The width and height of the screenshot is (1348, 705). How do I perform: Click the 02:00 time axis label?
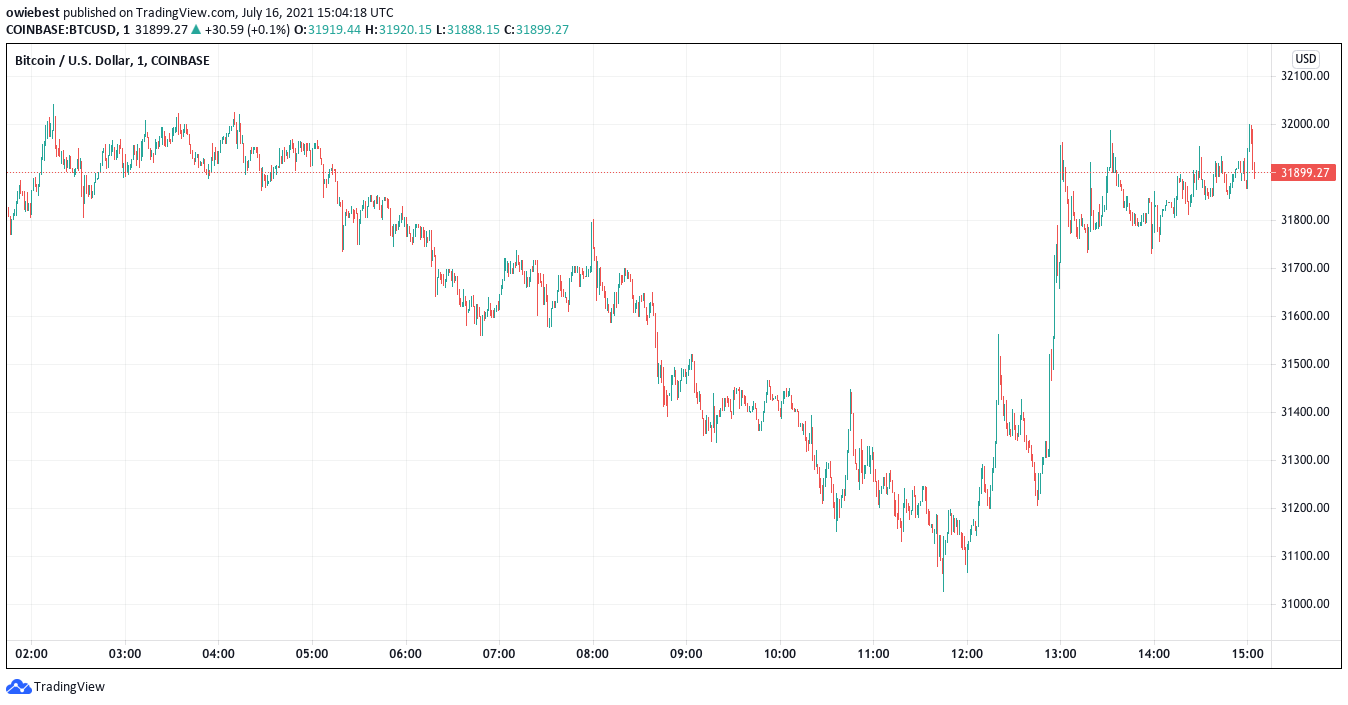point(32,654)
